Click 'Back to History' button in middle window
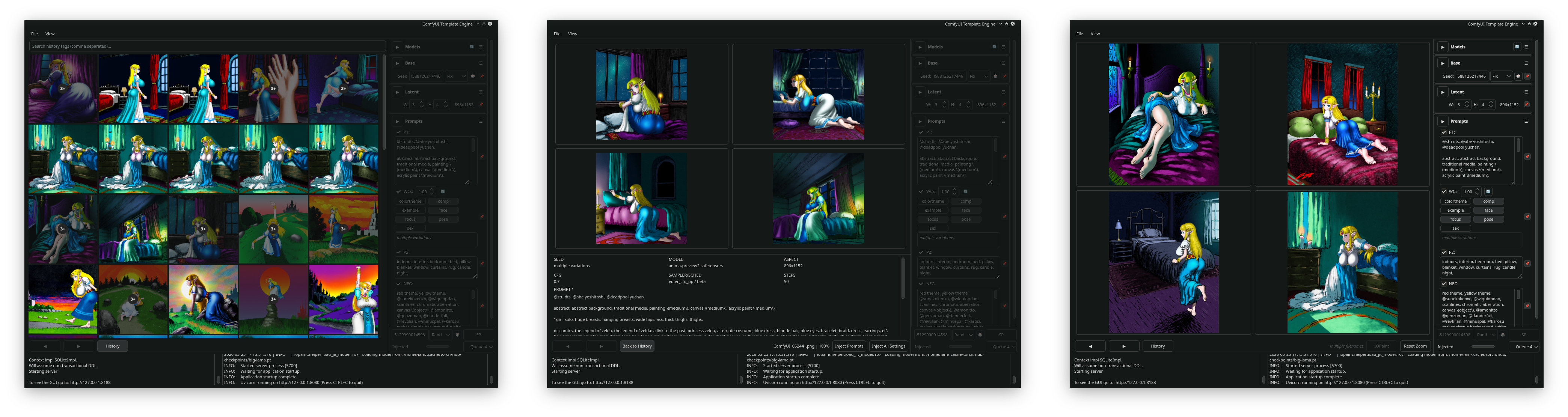1568x417 pixels. [637, 346]
